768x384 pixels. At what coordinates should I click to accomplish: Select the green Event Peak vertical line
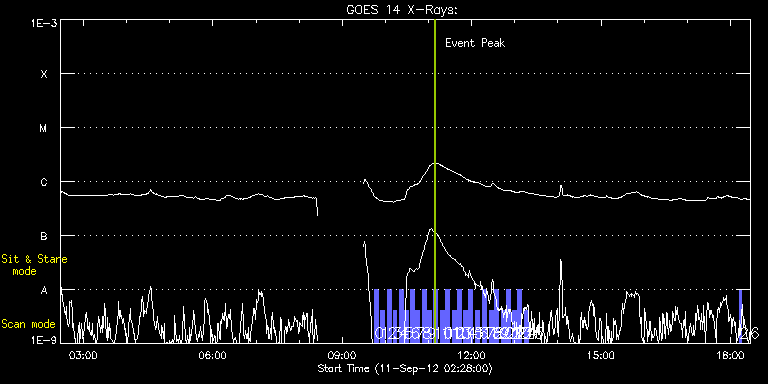[434, 181]
